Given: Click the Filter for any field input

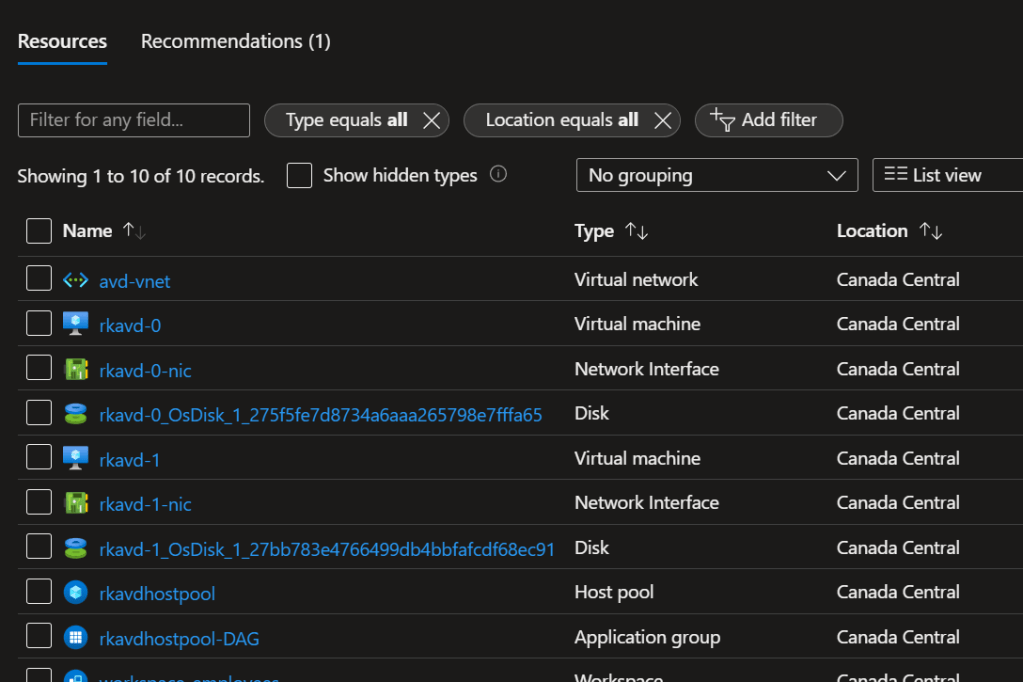Looking at the screenshot, I should pos(133,120).
